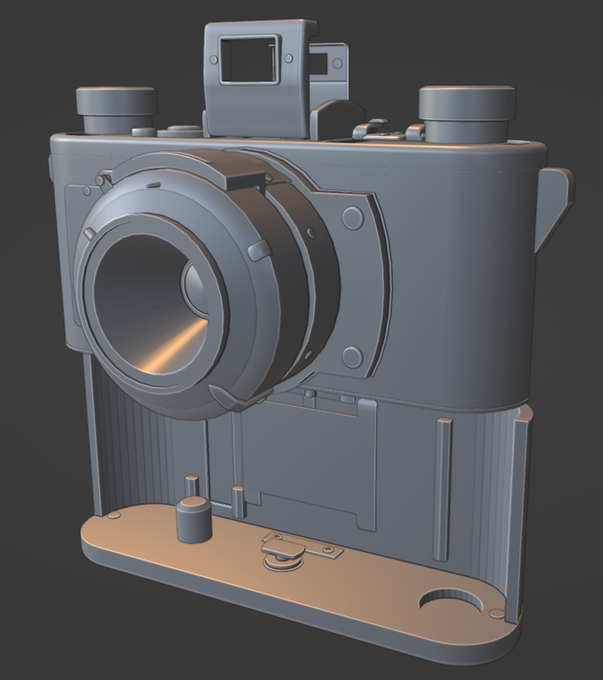Click the upper round screw on lens mount plate
The image size is (603, 680).
click(353, 217)
